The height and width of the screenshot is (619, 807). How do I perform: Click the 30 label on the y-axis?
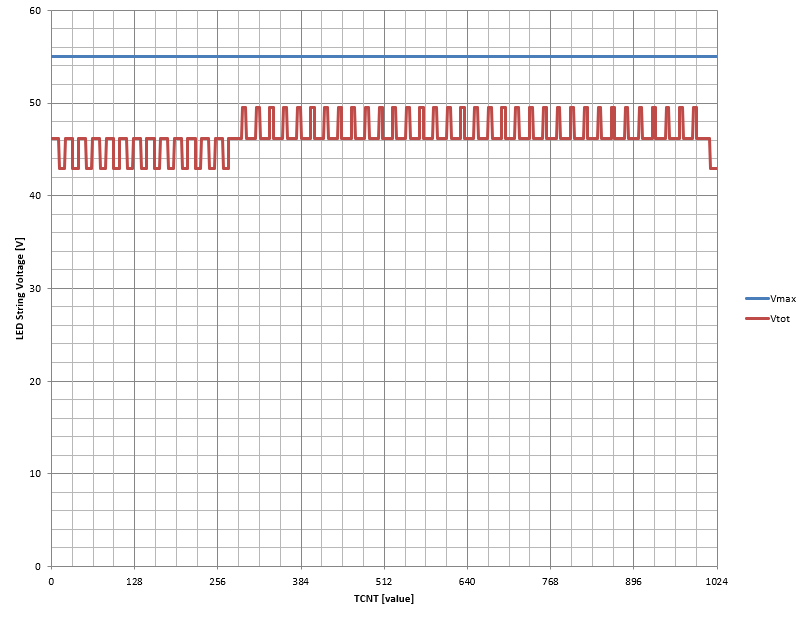point(34,289)
